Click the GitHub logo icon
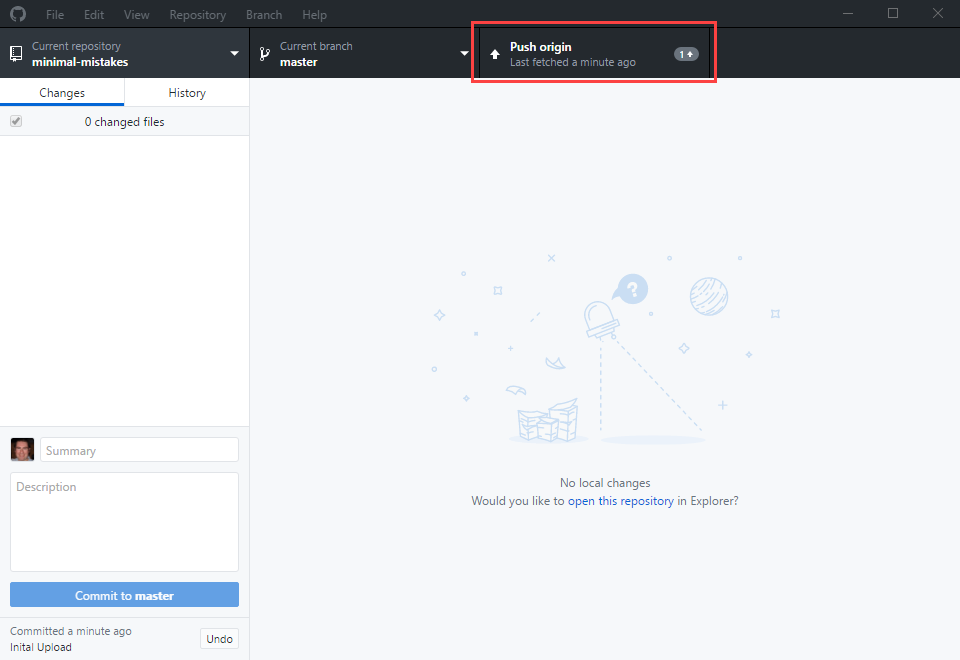Screen dimensions: 960x660 pos(18,13)
